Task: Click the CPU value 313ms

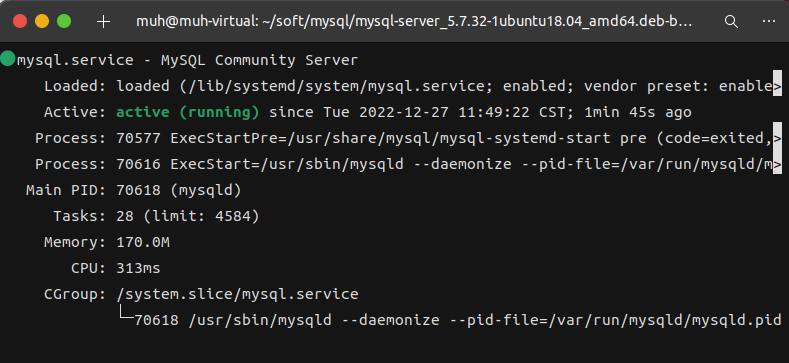Action: (x=138, y=268)
